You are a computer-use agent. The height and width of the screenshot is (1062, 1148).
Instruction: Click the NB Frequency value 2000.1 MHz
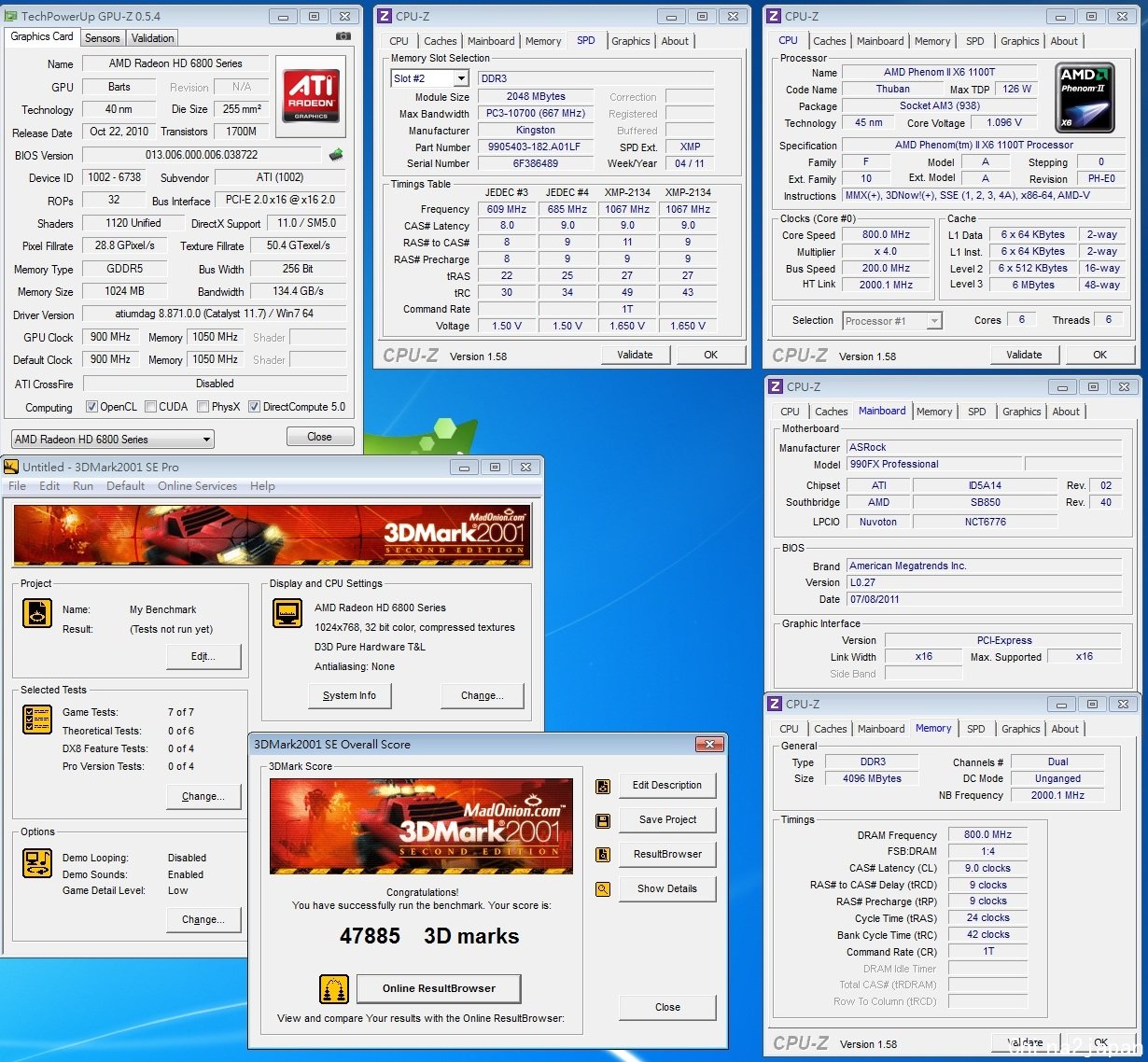(x=1057, y=796)
